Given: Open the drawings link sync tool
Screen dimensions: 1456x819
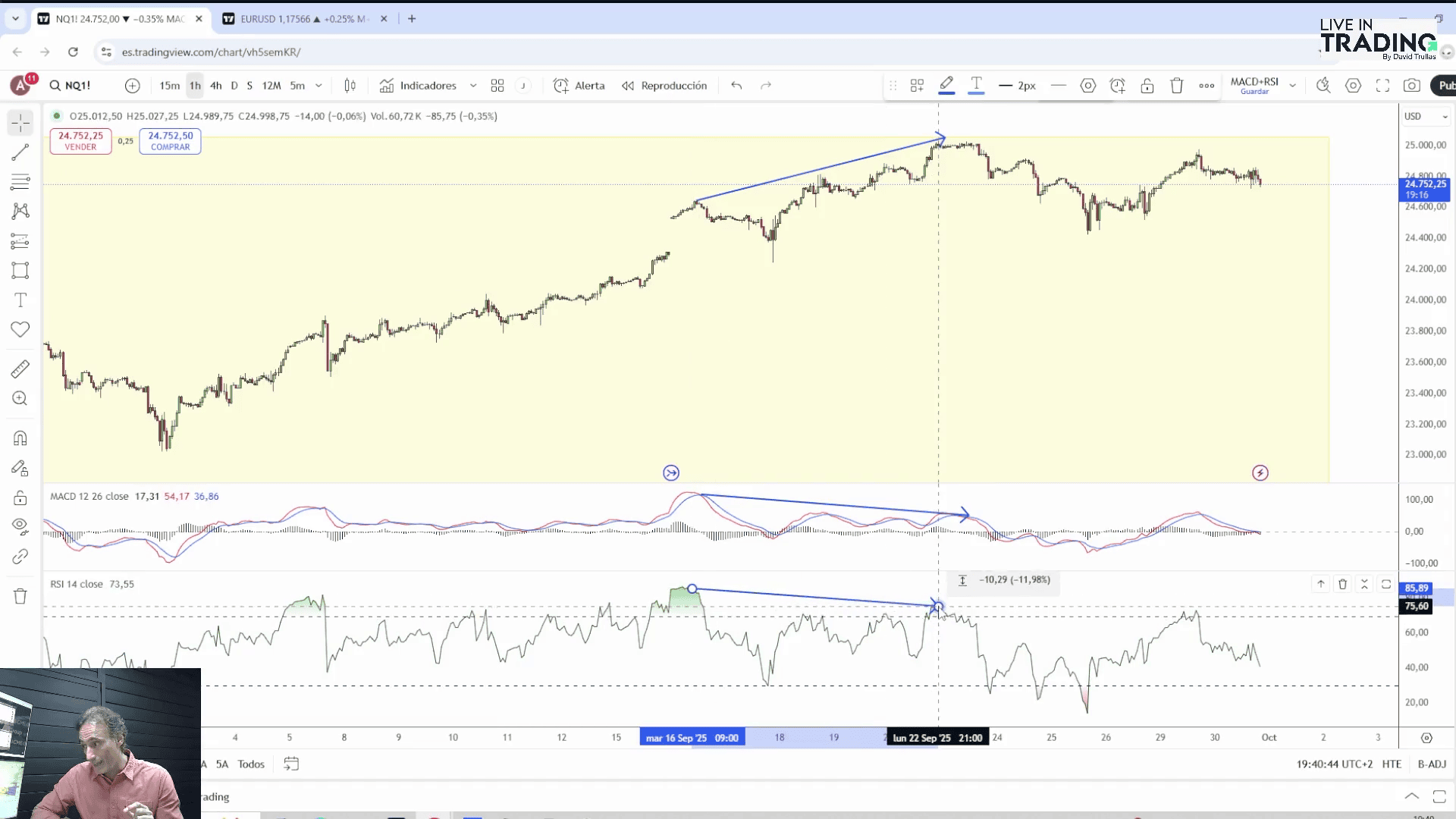Looking at the screenshot, I should [20, 557].
